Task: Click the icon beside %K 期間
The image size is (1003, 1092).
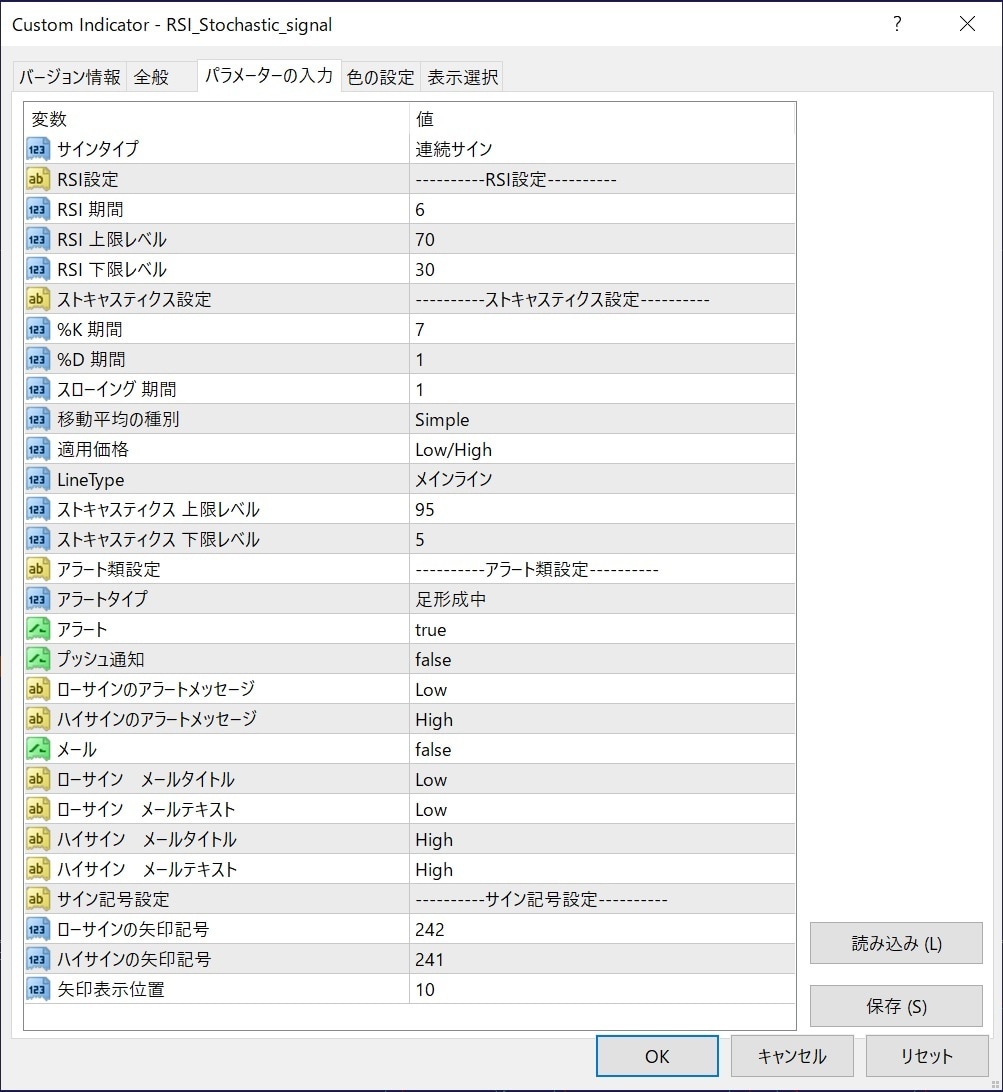Action: point(38,329)
